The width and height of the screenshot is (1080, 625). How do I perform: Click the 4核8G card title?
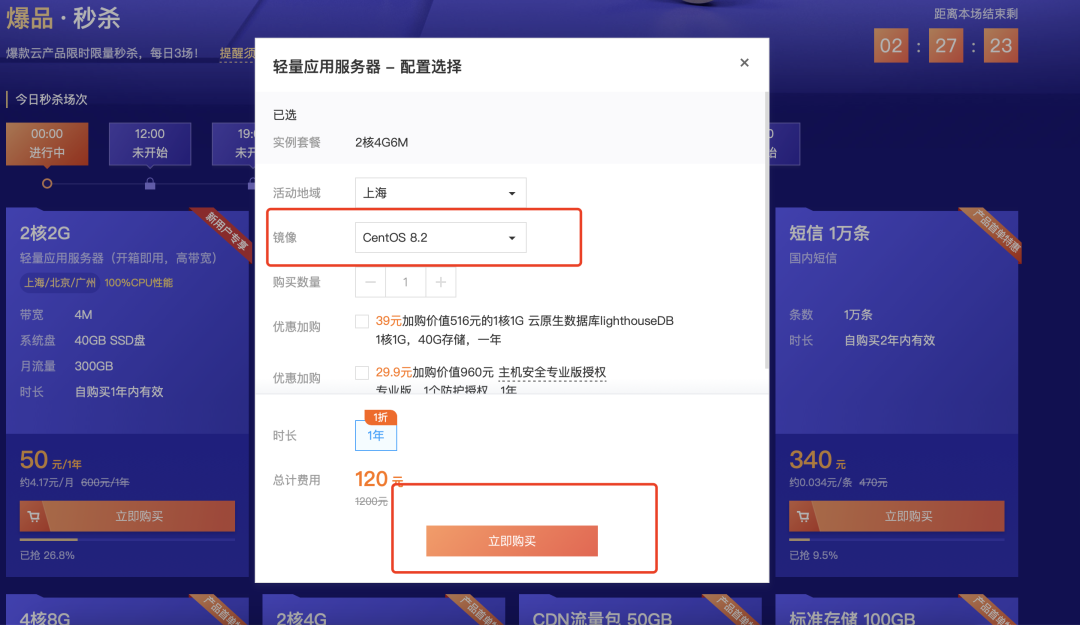point(45,617)
